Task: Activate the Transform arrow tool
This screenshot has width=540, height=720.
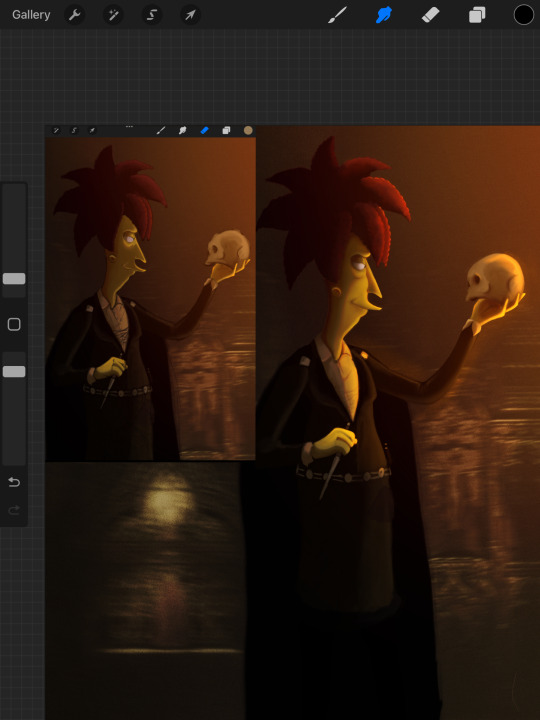Action: [x=190, y=15]
